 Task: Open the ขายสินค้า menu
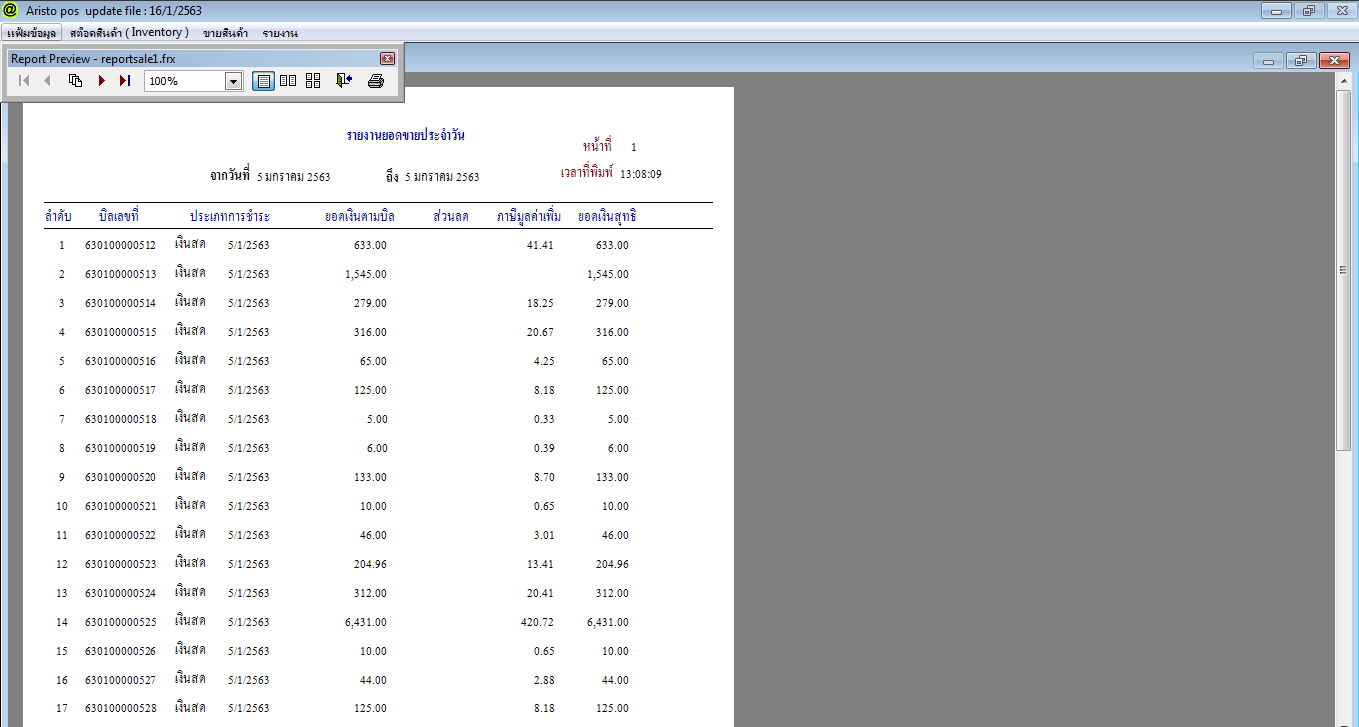click(225, 33)
